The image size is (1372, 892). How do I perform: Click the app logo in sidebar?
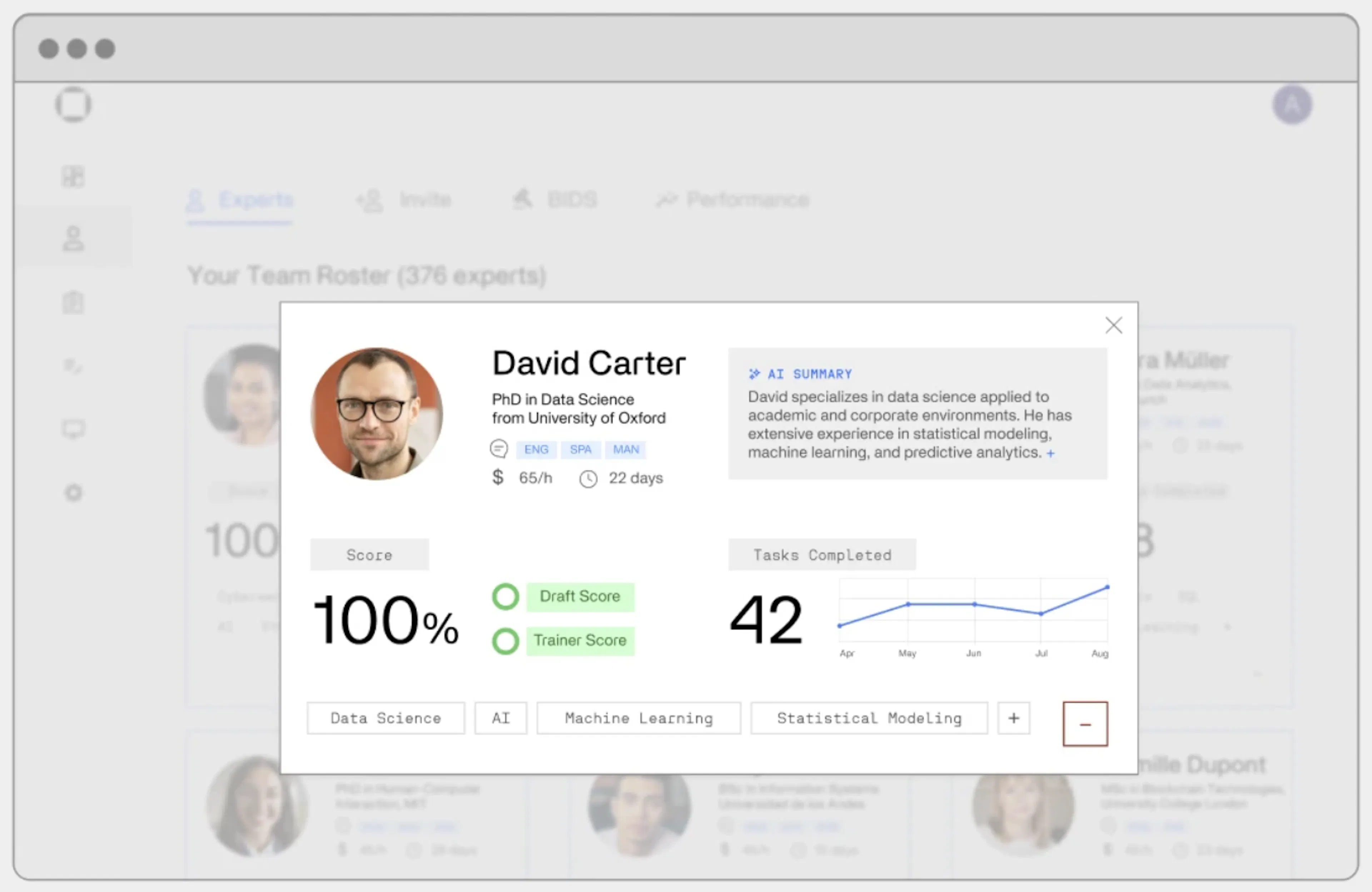(73, 105)
